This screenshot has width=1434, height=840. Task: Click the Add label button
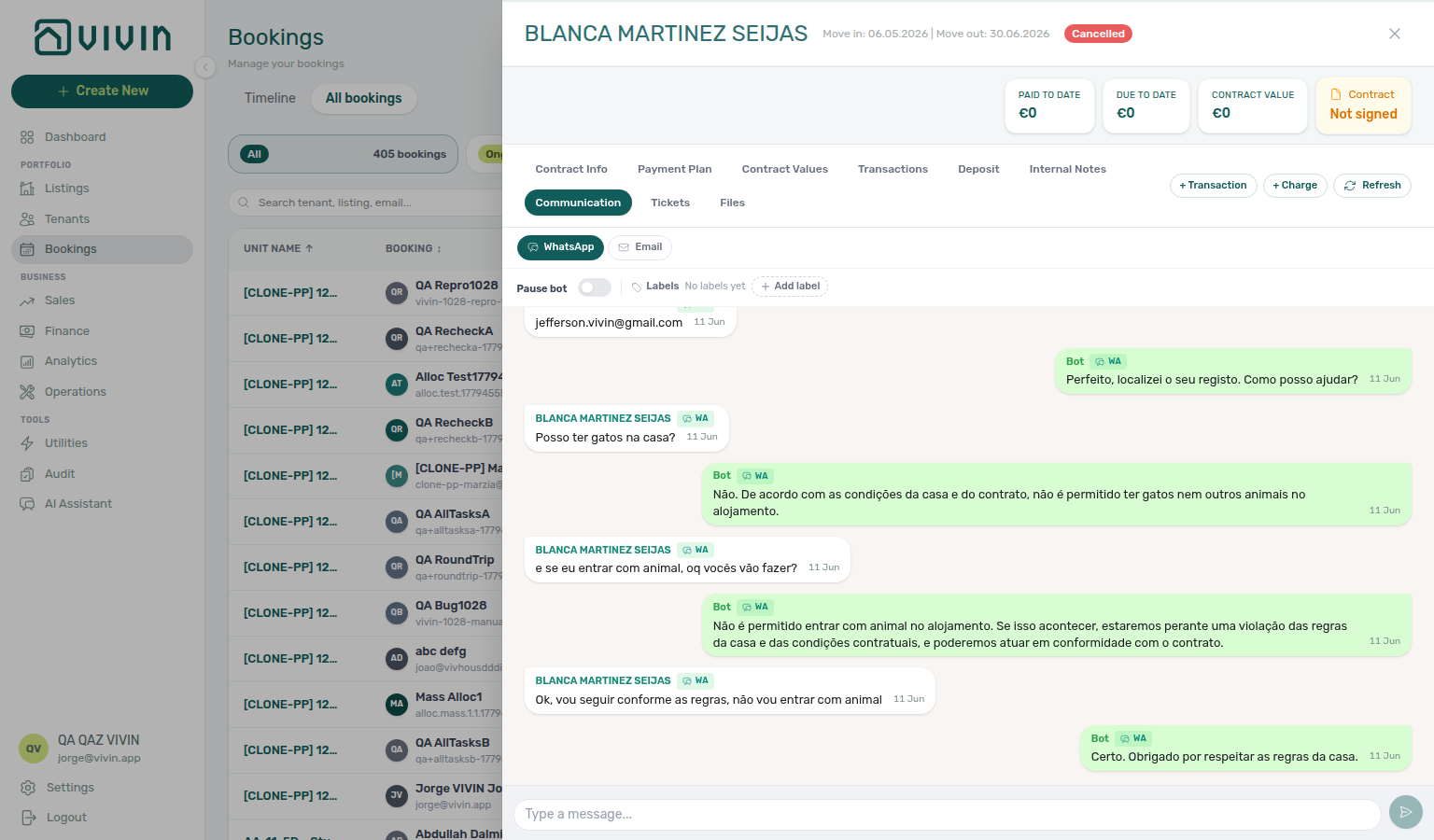[790, 287]
